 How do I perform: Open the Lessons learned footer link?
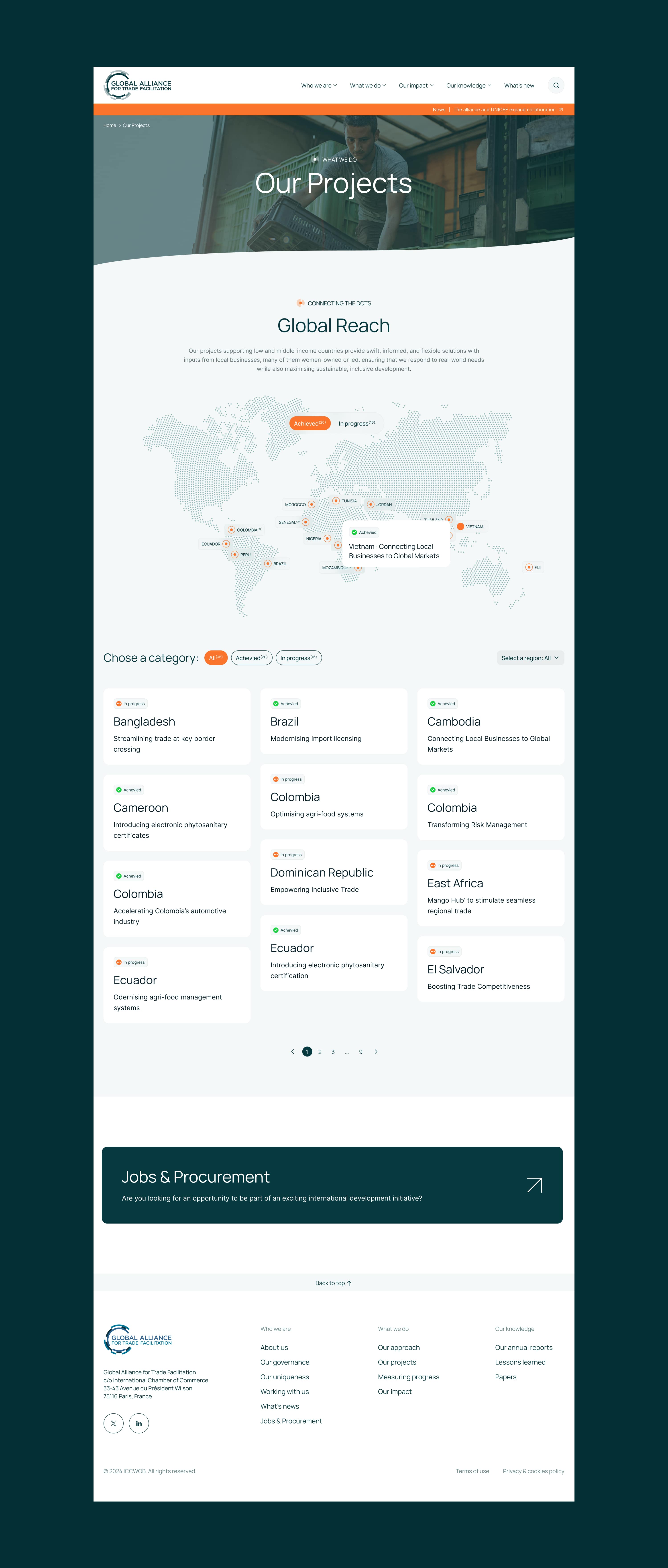[520, 1362]
